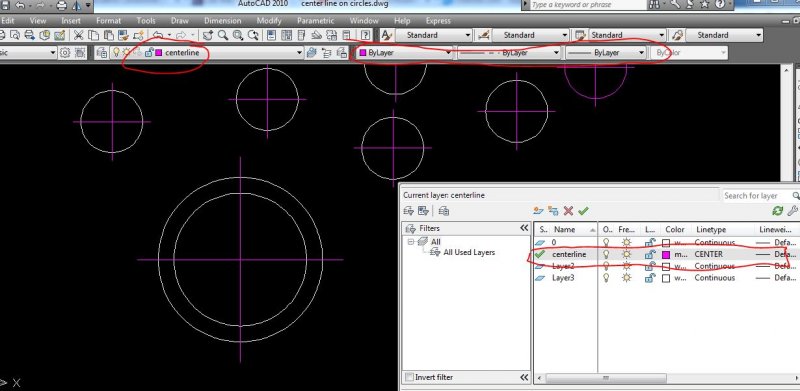Check the Invert filter checkbox
This screenshot has height=391, width=800.
point(409,377)
